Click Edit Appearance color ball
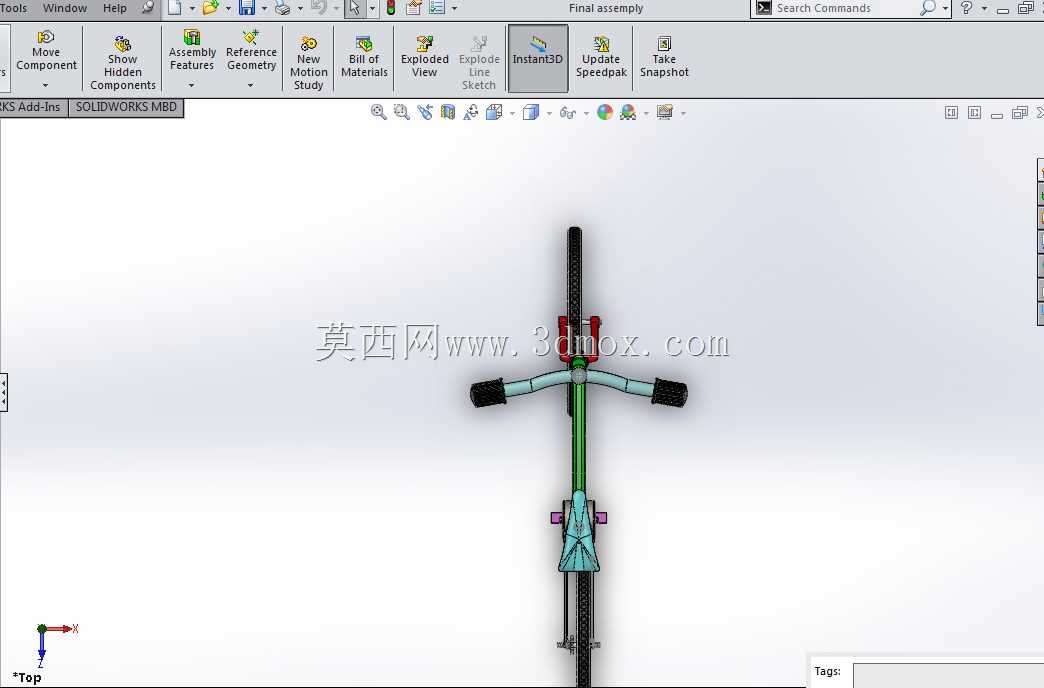This screenshot has height=688, width=1044. click(x=605, y=113)
